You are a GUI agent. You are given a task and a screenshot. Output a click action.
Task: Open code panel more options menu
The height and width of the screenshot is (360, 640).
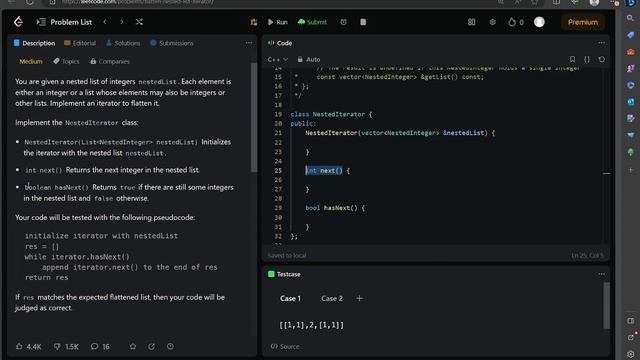[601, 43]
